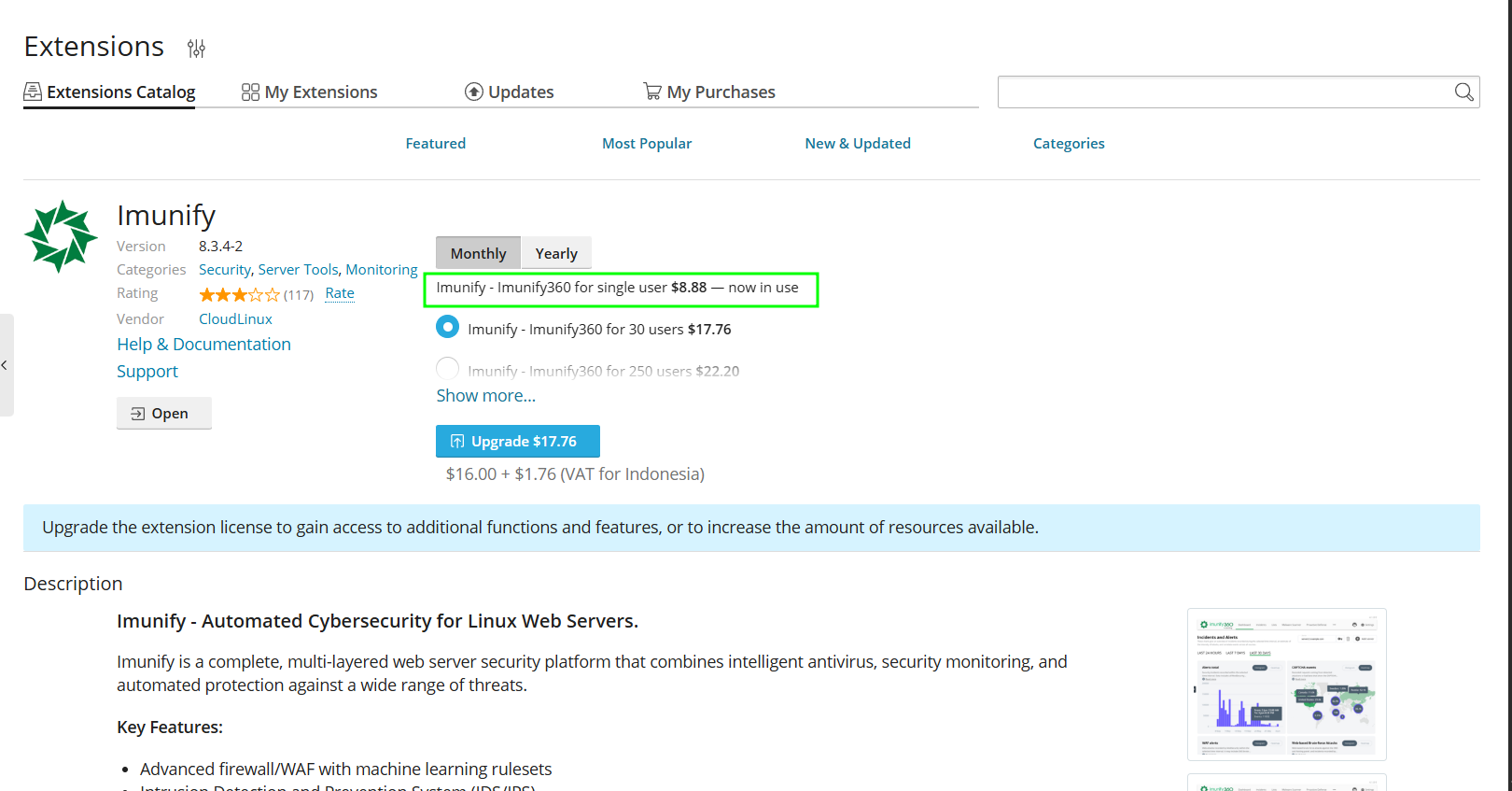The image size is (1512, 791).
Task: Click the Key Features heading
Action: click(x=170, y=727)
